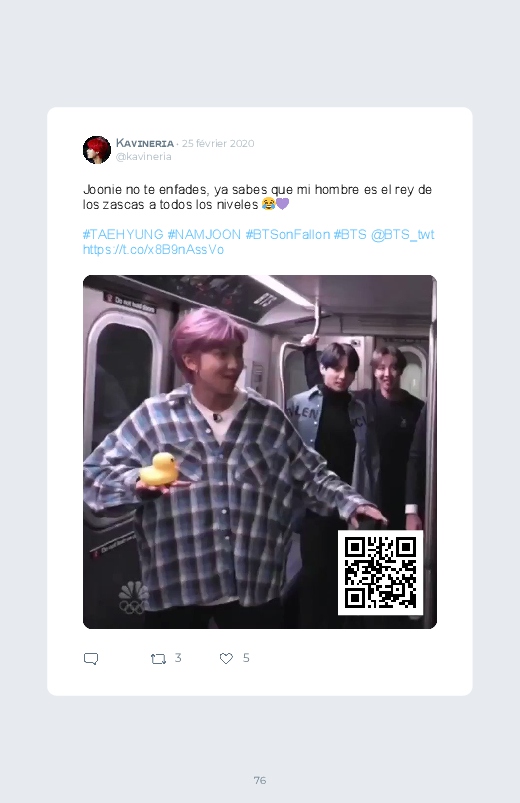Click the yellow rubber duck in video
520x803 pixels.
click(158, 469)
